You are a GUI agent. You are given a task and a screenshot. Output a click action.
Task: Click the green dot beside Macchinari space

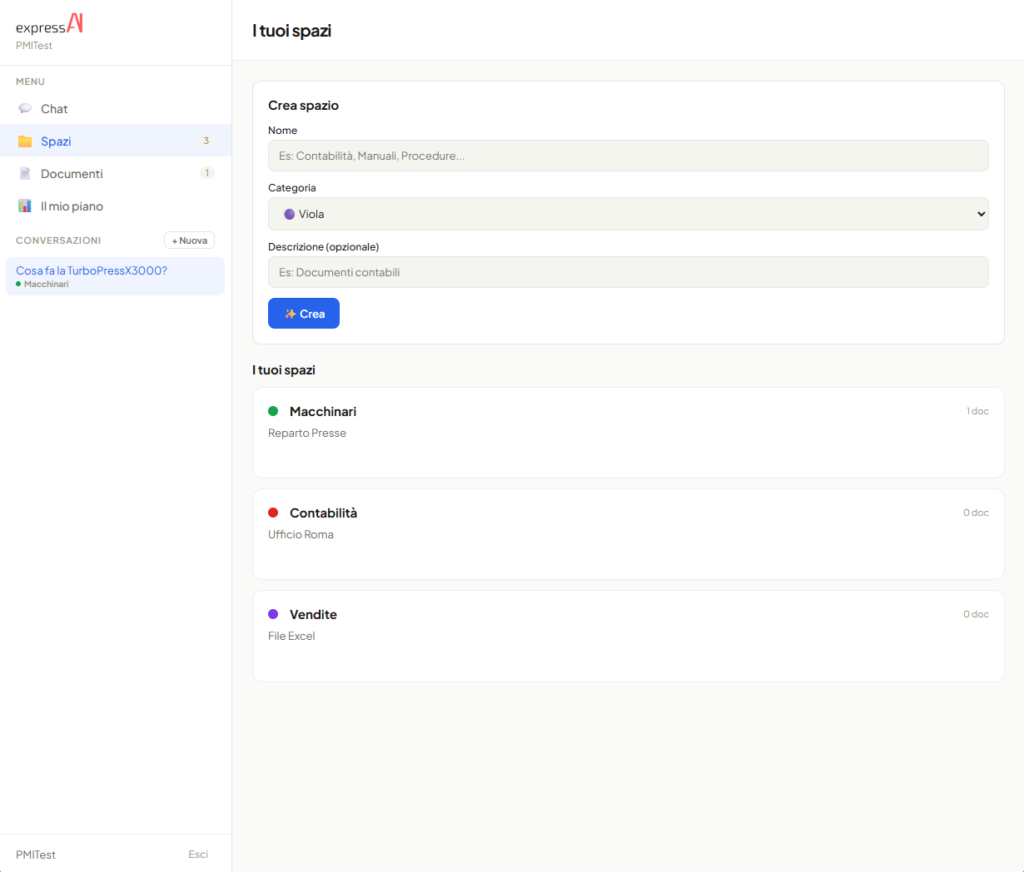tap(273, 411)
